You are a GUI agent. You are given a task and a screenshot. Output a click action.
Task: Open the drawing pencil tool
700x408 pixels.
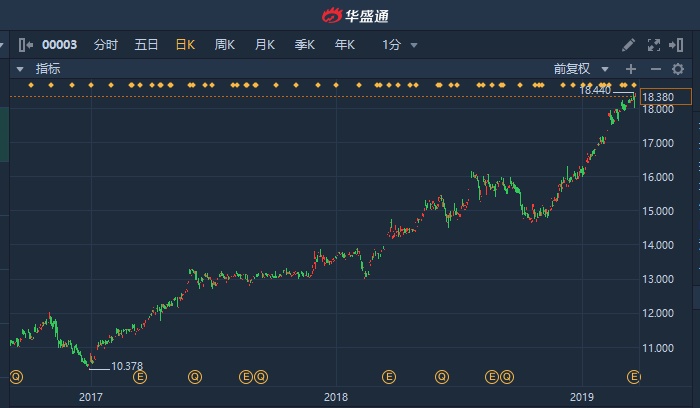[628, 45]
